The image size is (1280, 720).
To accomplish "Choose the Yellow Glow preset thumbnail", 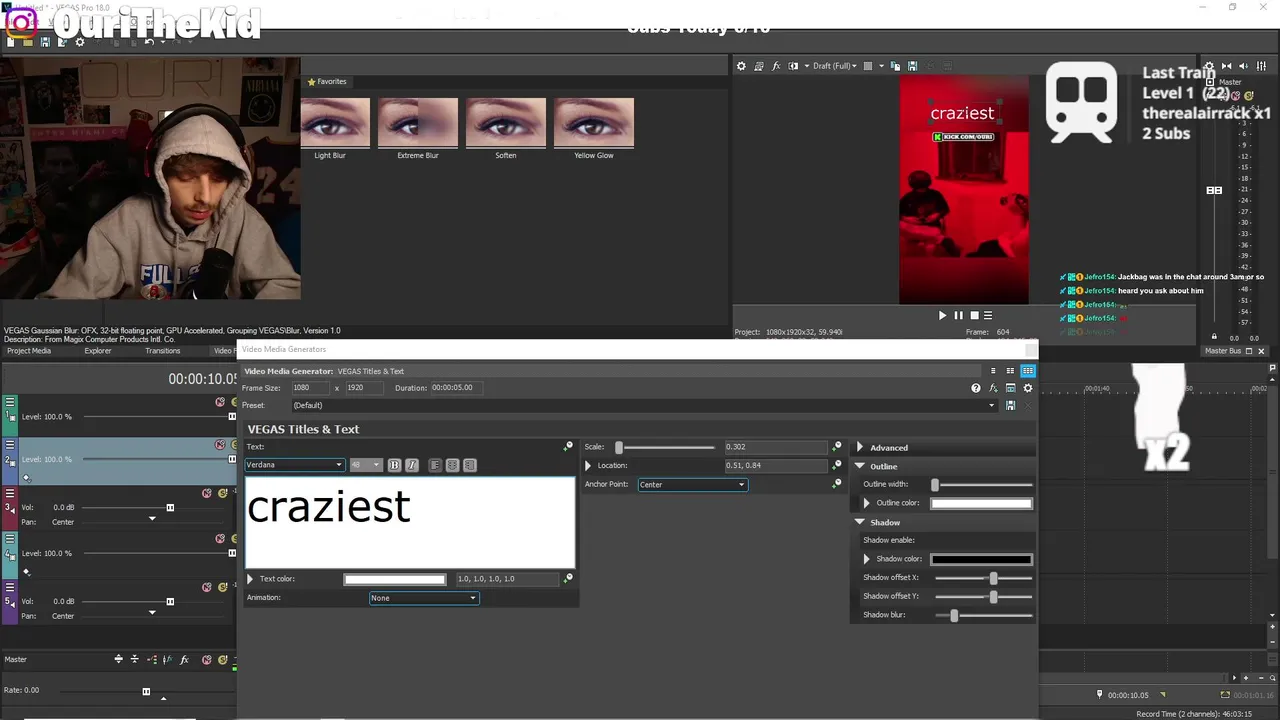I will tap(594, 123).
